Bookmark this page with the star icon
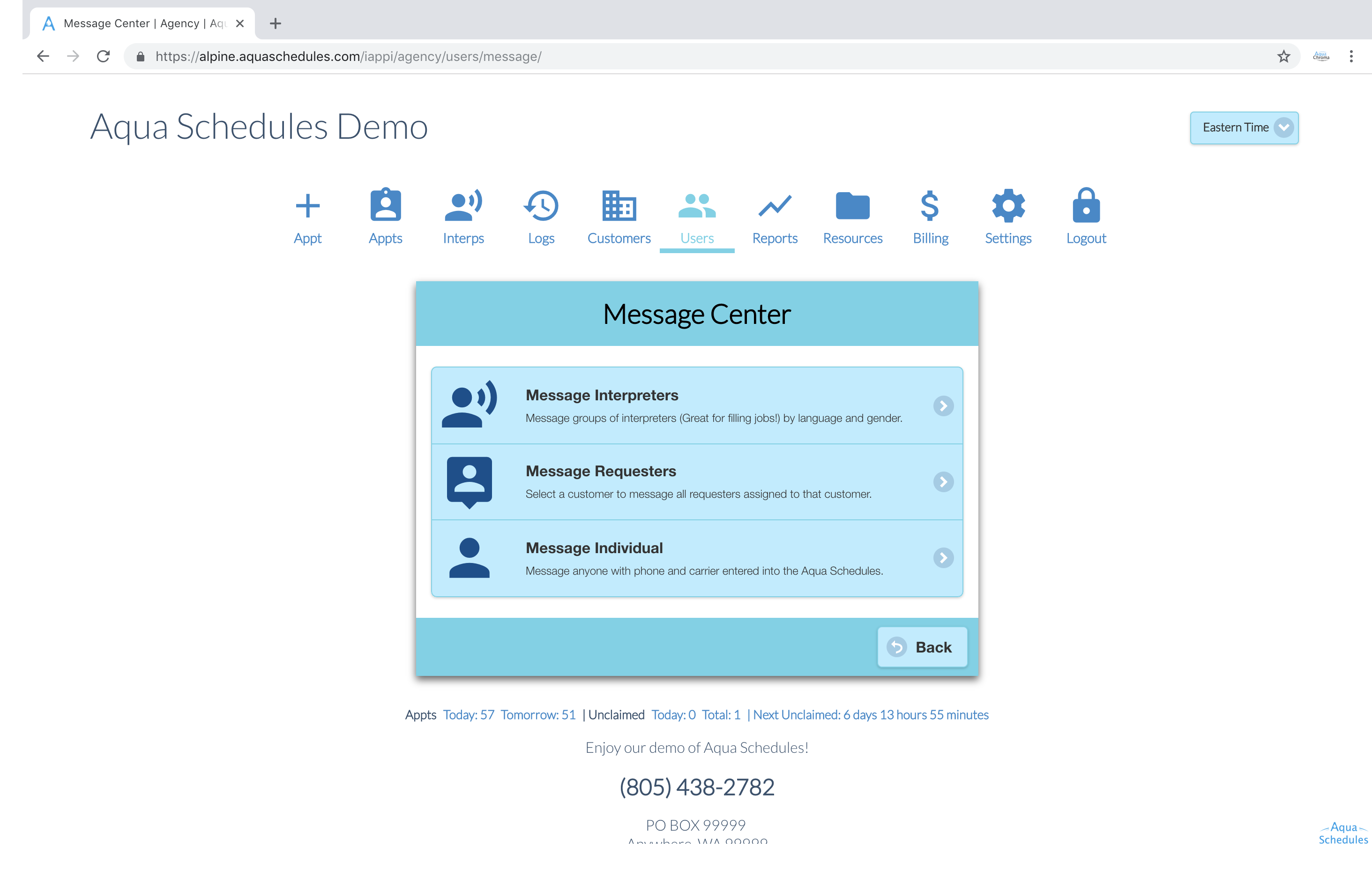1372x870 pixels. pos(1283,56)
